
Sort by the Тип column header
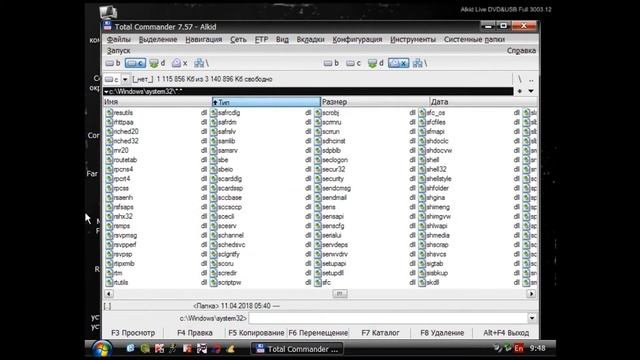pos(266,102)
